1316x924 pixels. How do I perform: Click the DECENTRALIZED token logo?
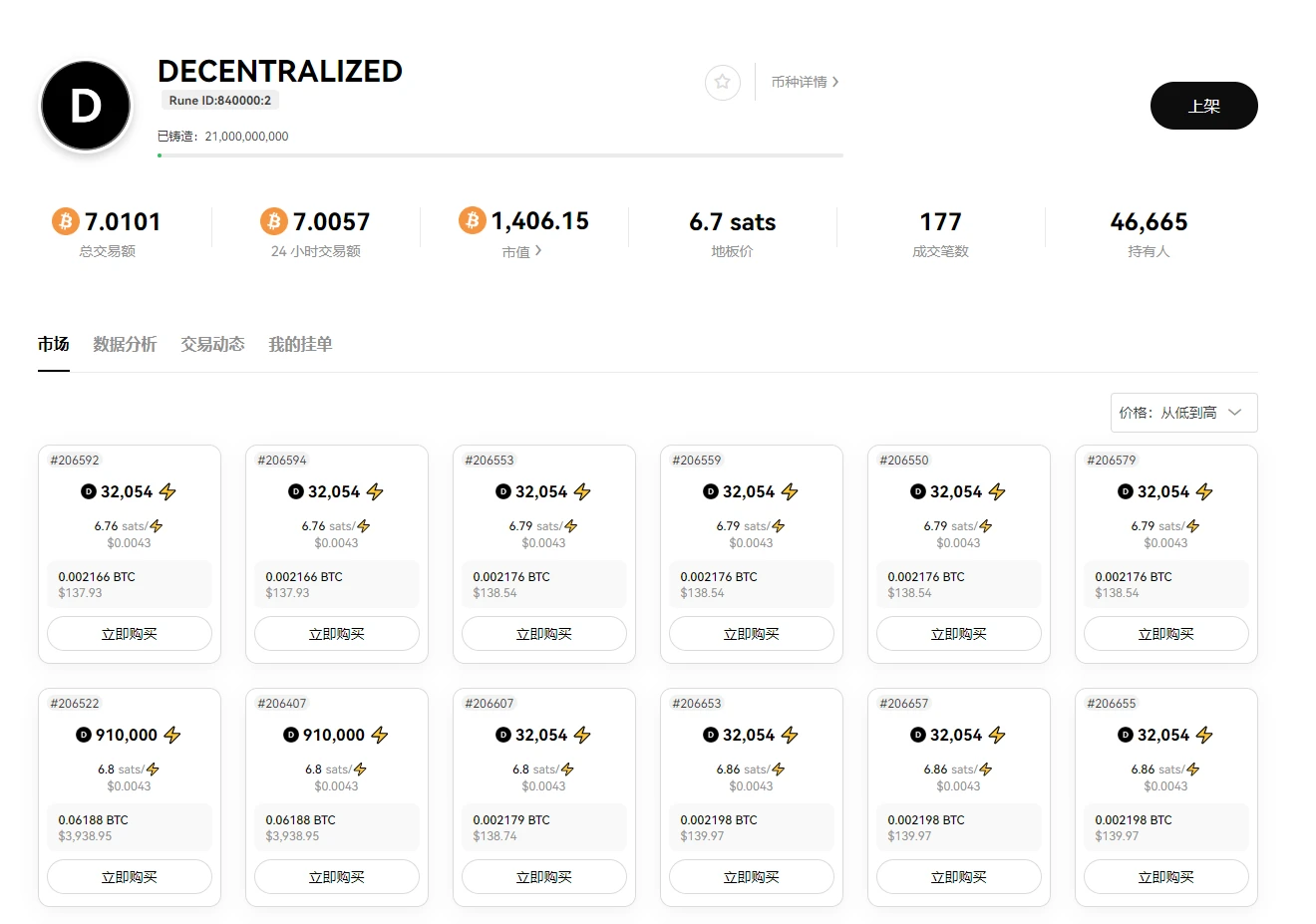point(86,106)
